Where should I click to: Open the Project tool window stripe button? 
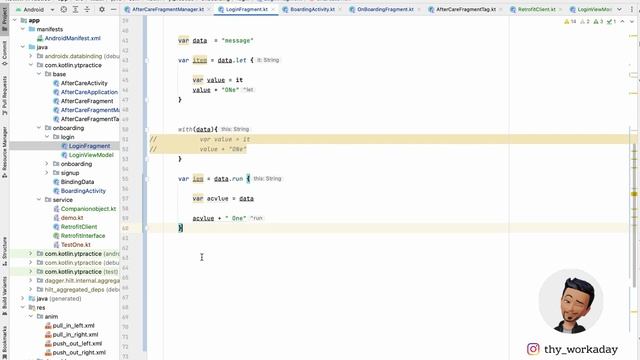pos(4,18)
